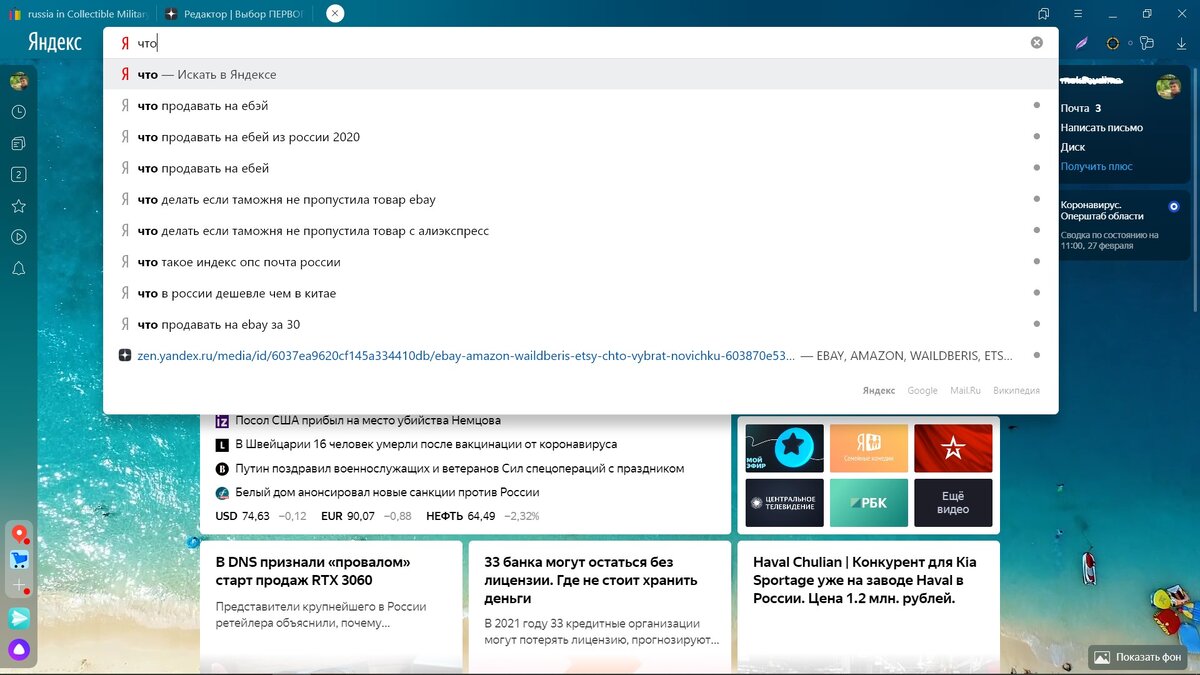Close the current tab with the round X
The height and width of the screenshot is (675, 1200).
(335, 14)
